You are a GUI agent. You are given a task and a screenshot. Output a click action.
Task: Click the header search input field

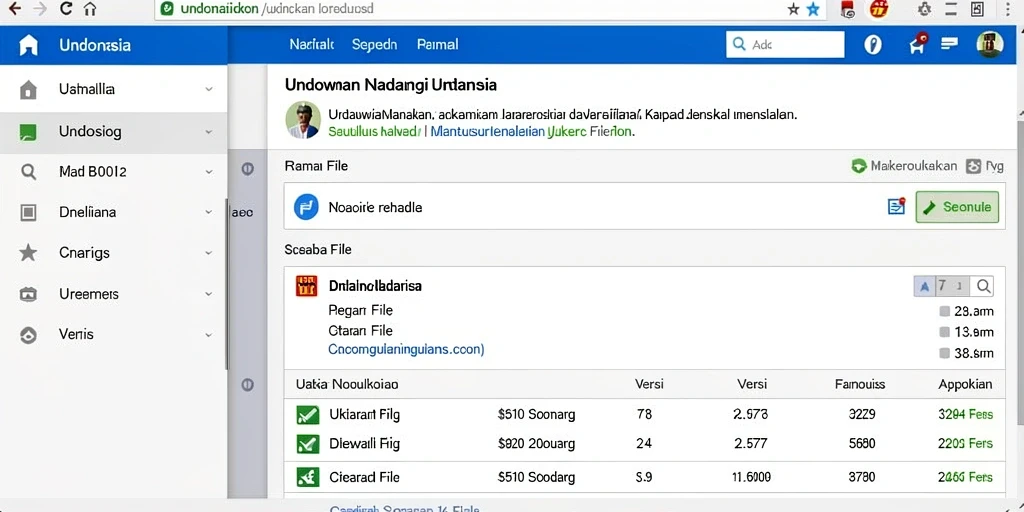[785, 44]
